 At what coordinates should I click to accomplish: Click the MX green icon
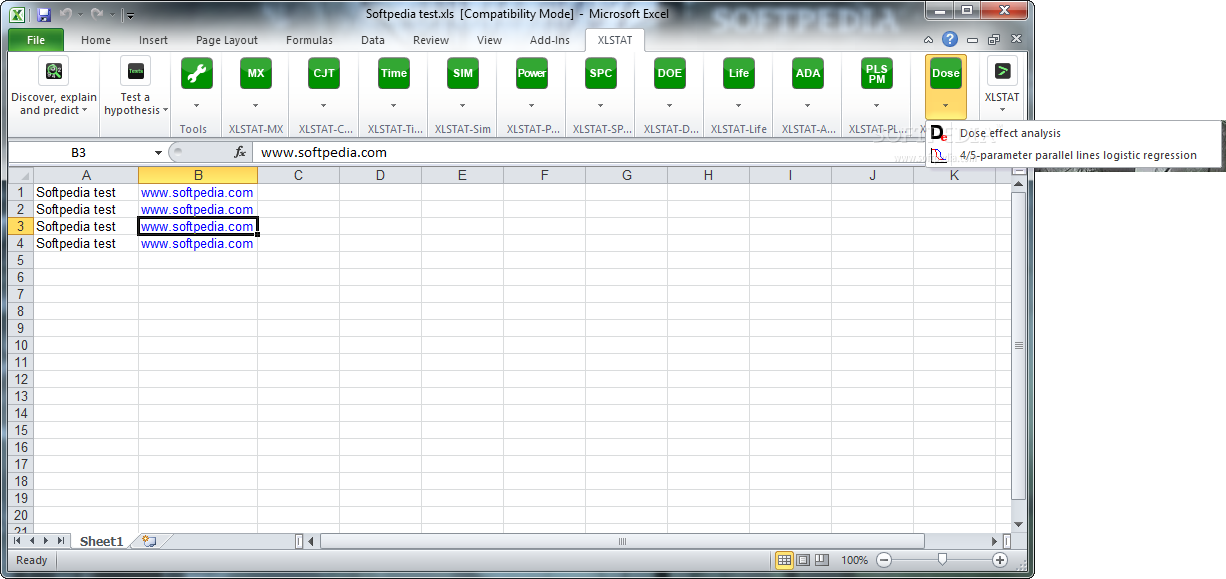[x=256, y=73]
